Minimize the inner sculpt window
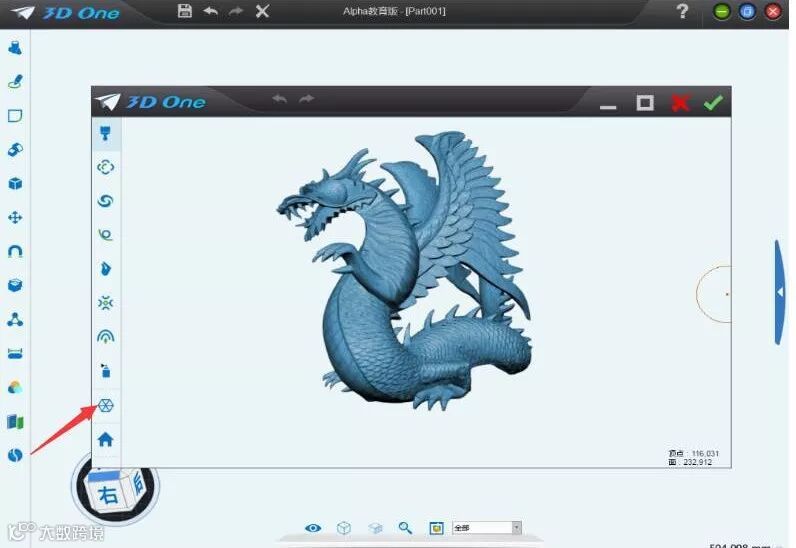 (608, 107)
